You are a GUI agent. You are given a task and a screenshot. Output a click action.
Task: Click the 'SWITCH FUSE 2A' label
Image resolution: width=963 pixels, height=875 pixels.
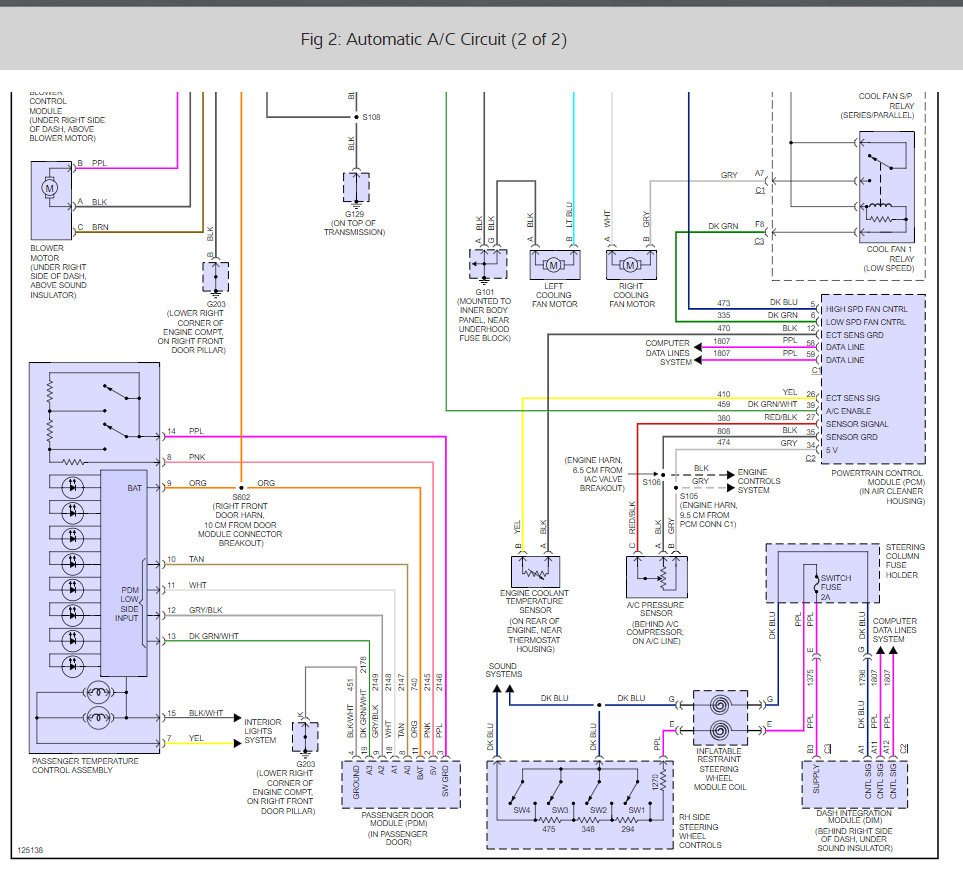pos(836,588)
